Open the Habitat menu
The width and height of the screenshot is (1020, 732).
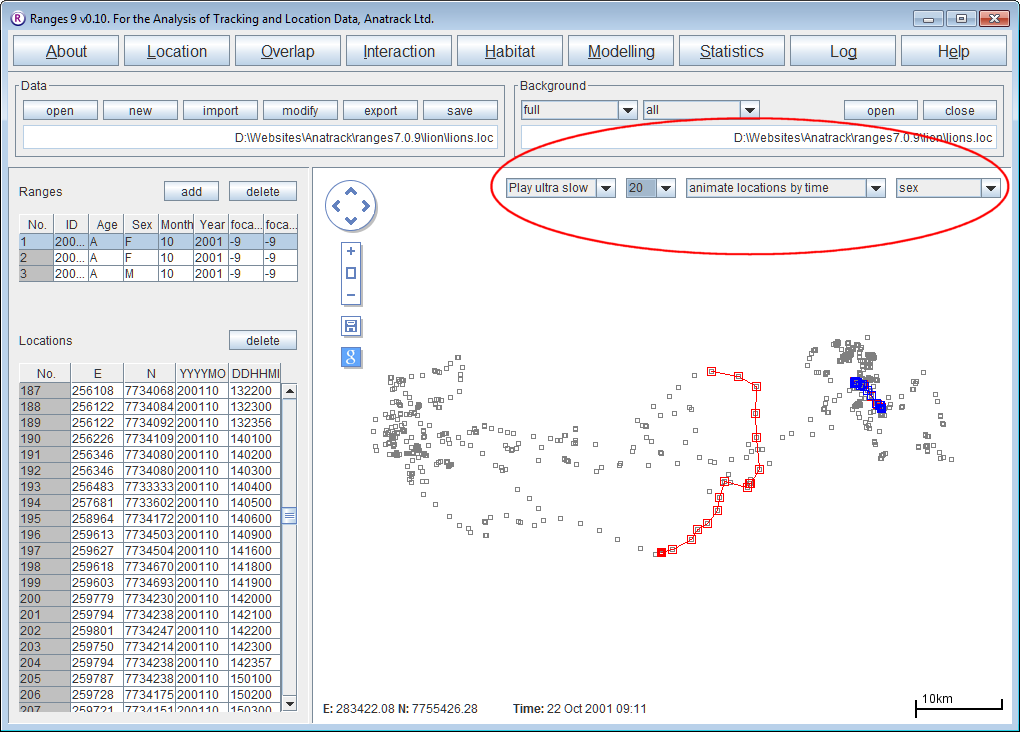click(509, 52)
